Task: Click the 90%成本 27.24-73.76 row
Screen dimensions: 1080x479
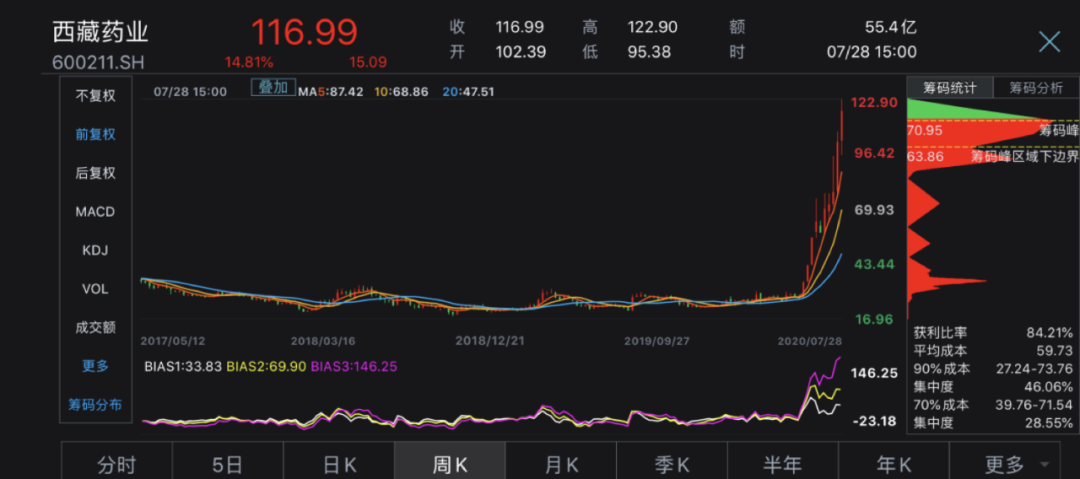Action: (993, 369)
